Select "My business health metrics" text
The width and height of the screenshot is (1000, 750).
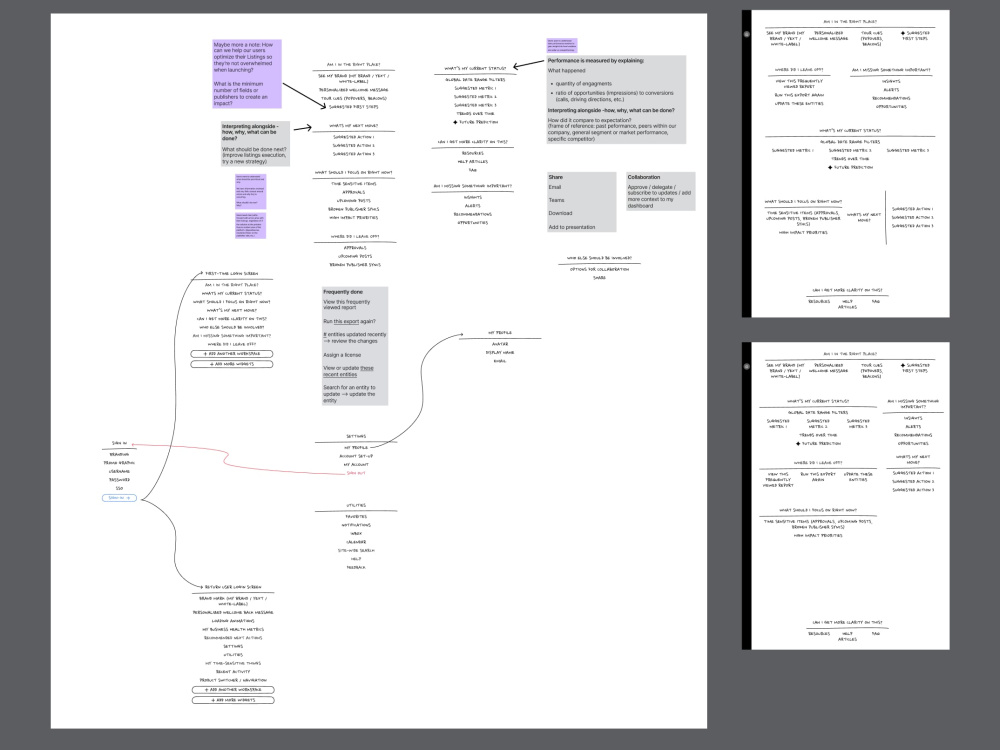(x=233, y=629)
